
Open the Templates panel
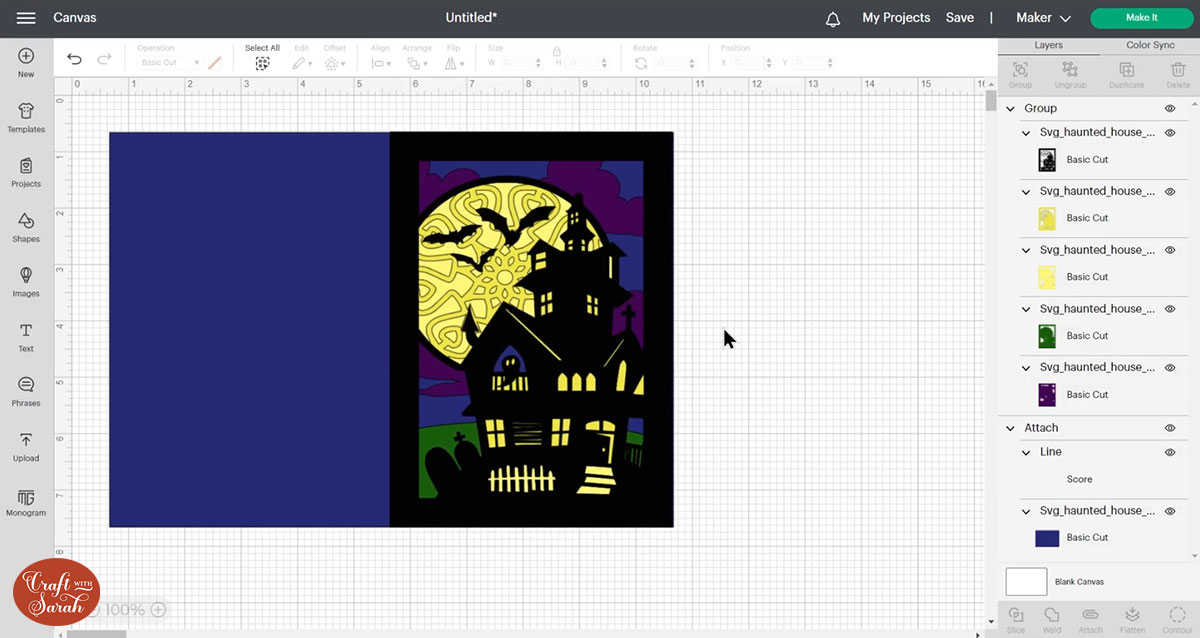point(26,116)
